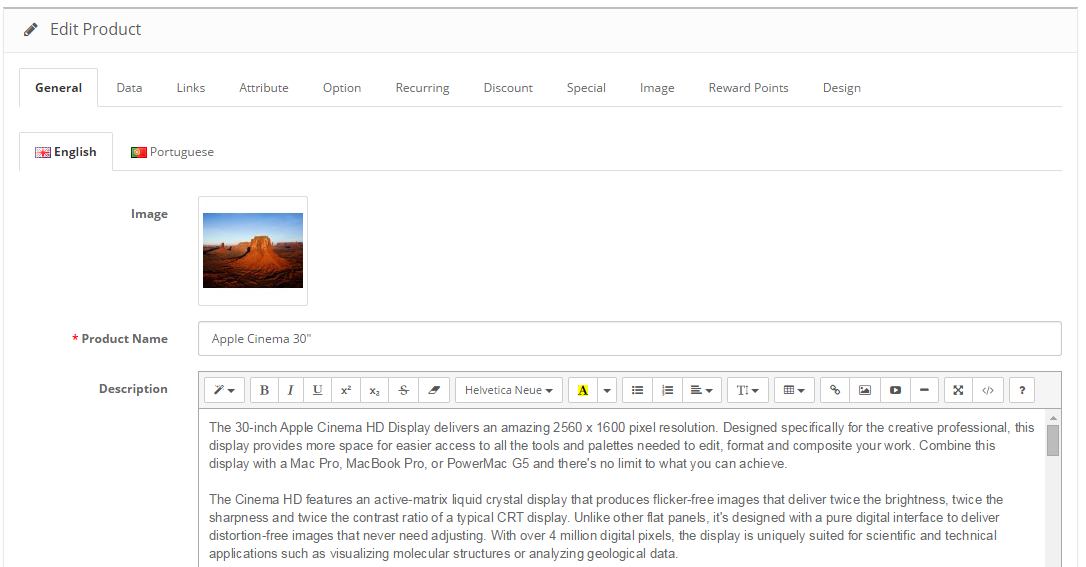Click the description editor scrollbar thumb

point(1053,440)
